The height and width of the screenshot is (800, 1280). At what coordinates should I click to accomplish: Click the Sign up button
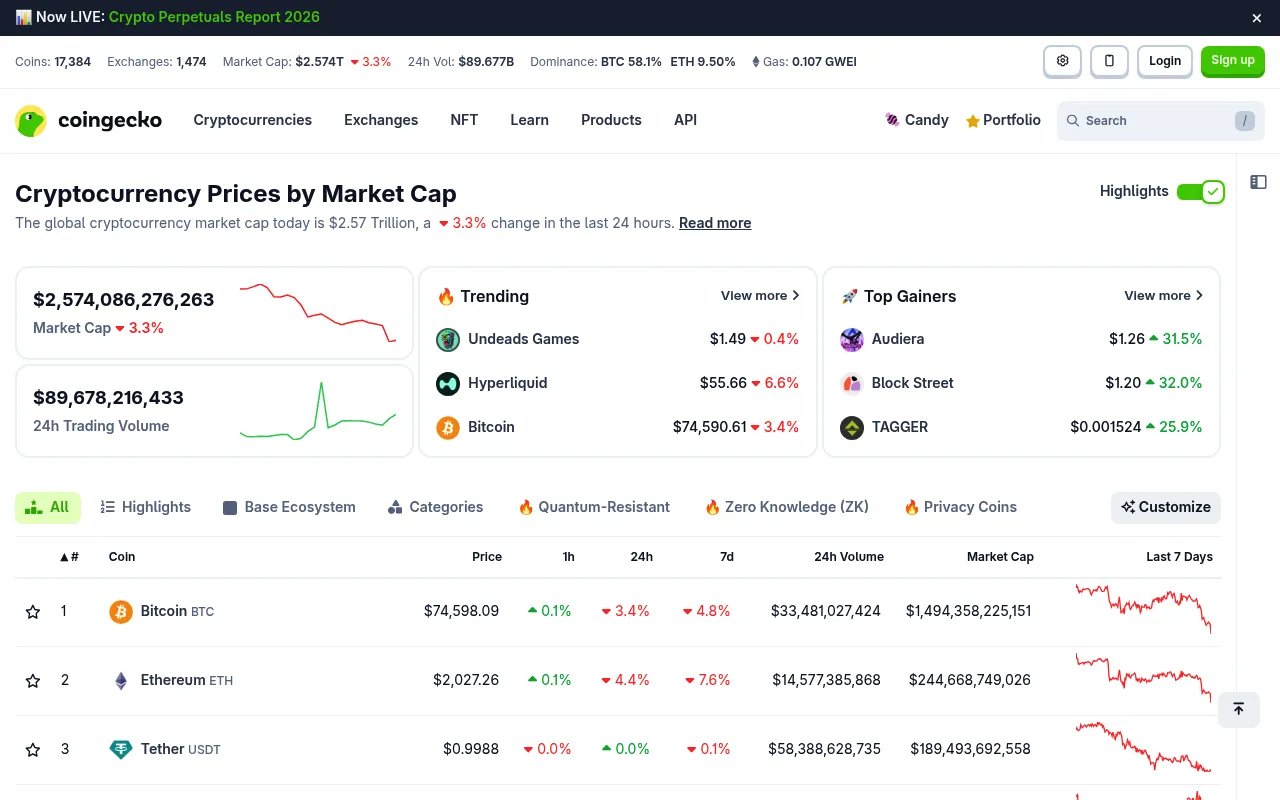(x=1233, y=61)
